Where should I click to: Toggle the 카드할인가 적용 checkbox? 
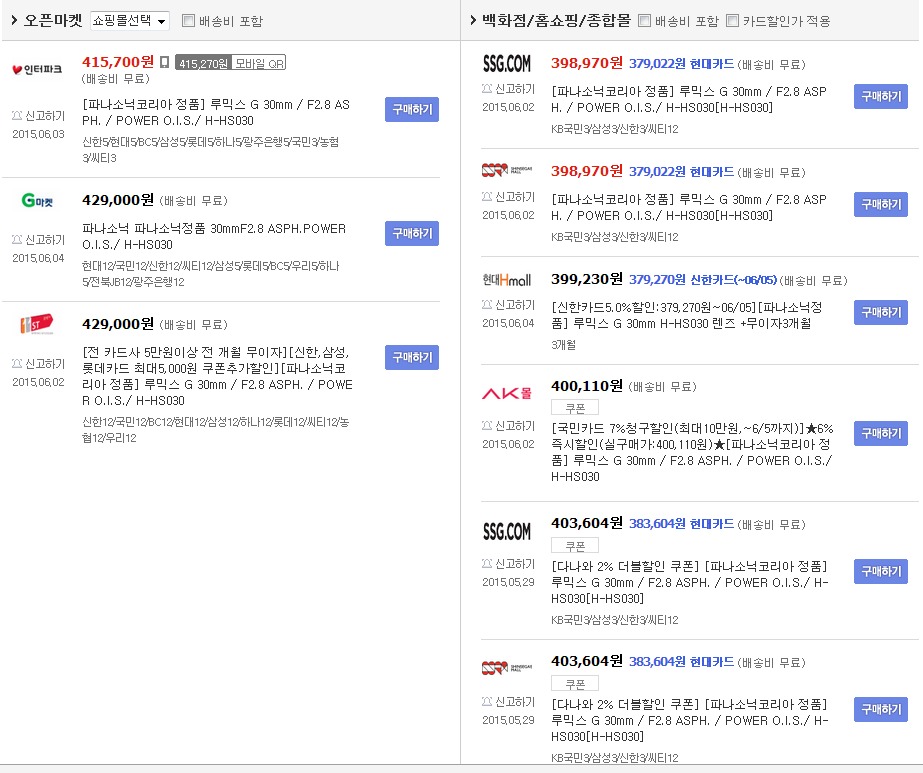tap(733, 20)
